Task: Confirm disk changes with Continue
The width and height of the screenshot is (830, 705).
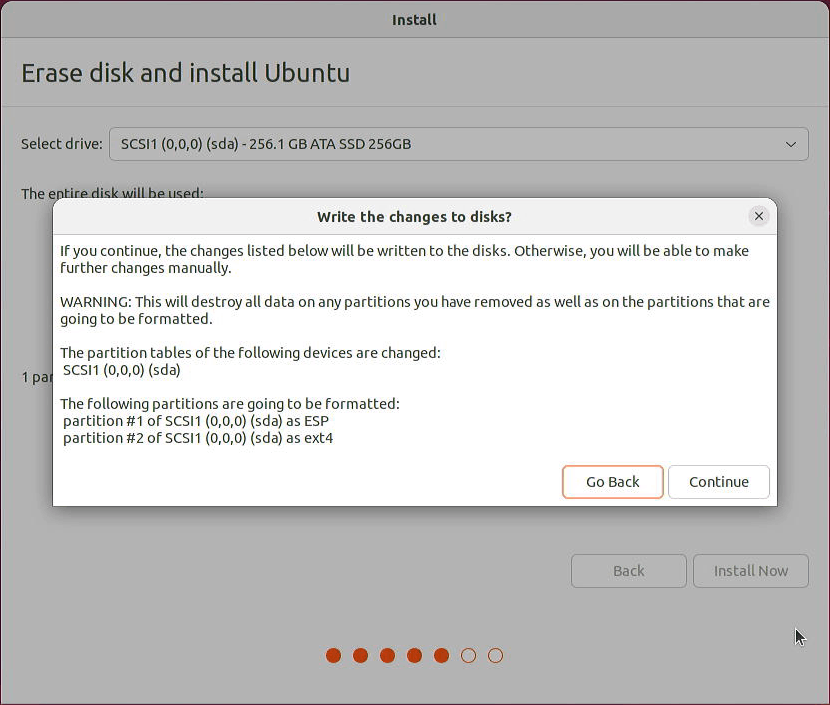Action: [x=718, y=482]
